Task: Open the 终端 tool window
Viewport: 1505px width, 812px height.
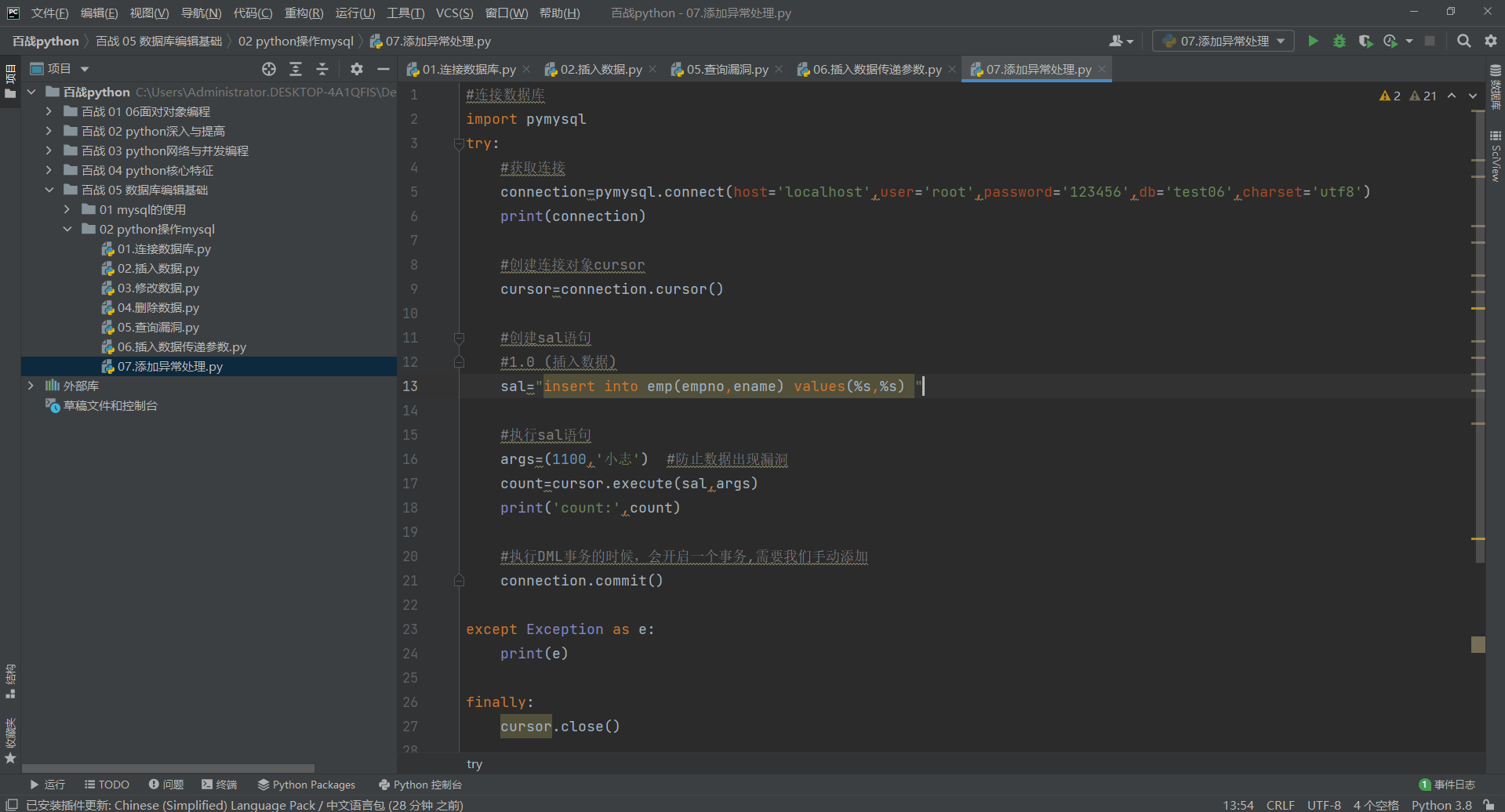Action: (220, 785)
